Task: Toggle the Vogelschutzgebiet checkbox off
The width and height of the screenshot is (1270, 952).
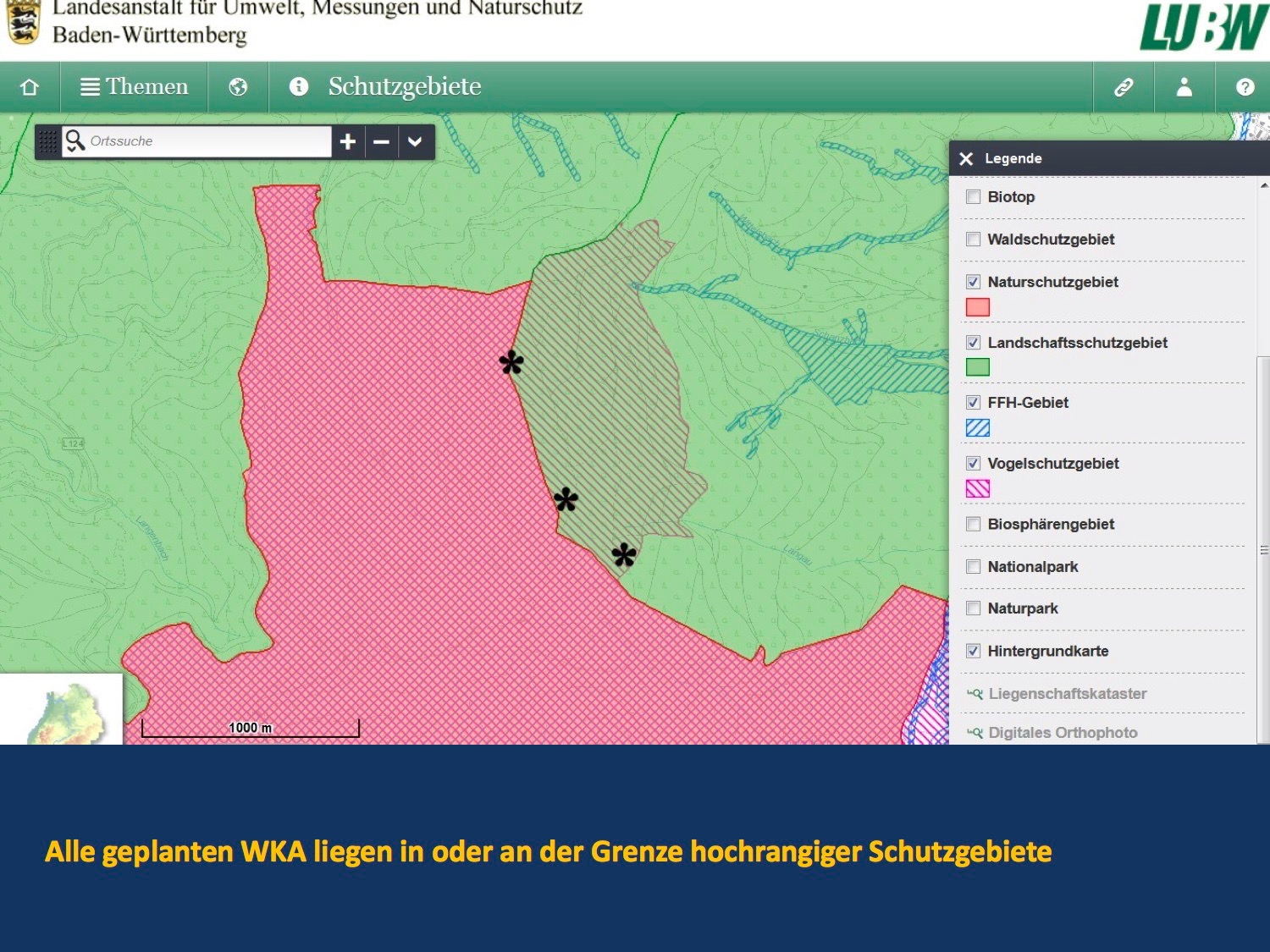Action: (x=974, y=464)
